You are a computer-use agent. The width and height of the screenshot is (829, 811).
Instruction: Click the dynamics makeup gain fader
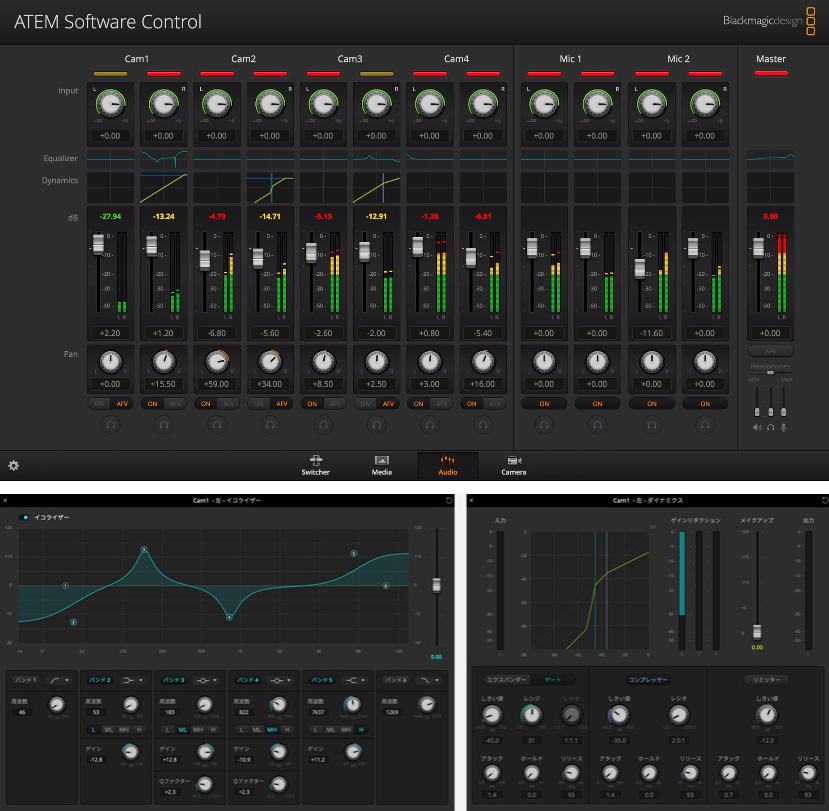(x=757, y=631)
